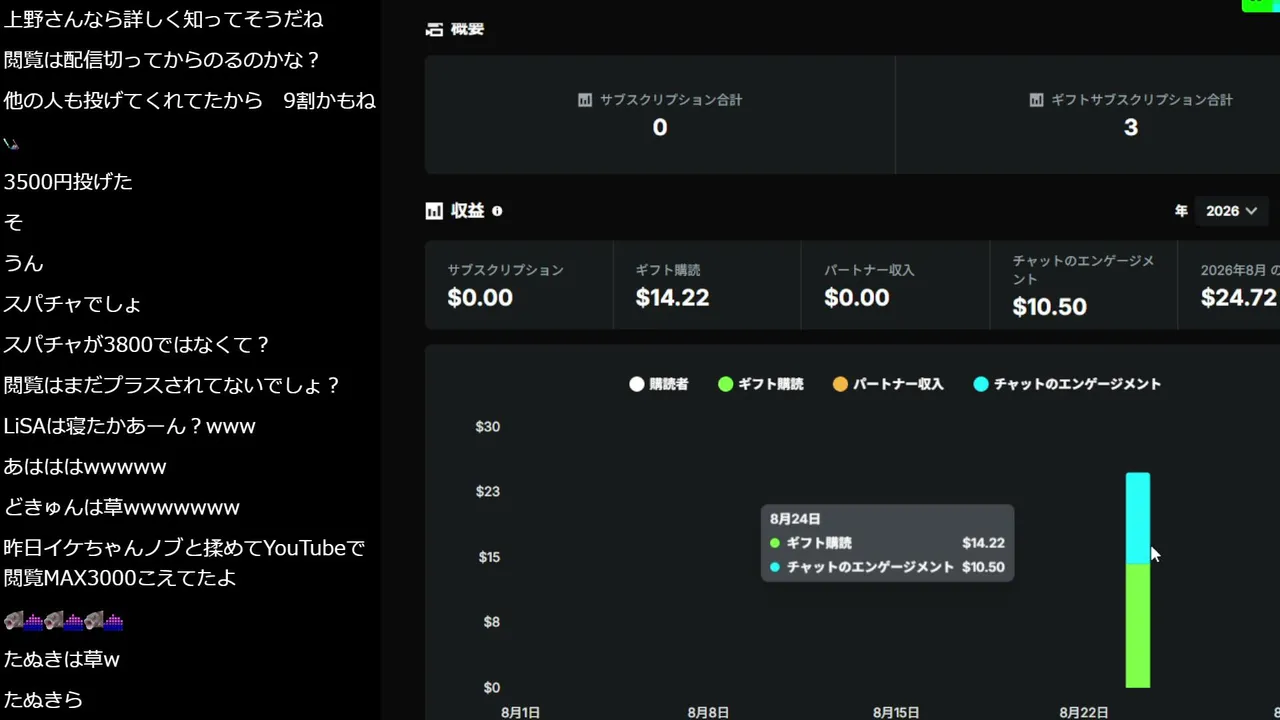The height and width of the screenshot is (720, 1280).
Task: Click the ギフトサブスクリプション合計 value 3
Action: [x=1131, y=128]
